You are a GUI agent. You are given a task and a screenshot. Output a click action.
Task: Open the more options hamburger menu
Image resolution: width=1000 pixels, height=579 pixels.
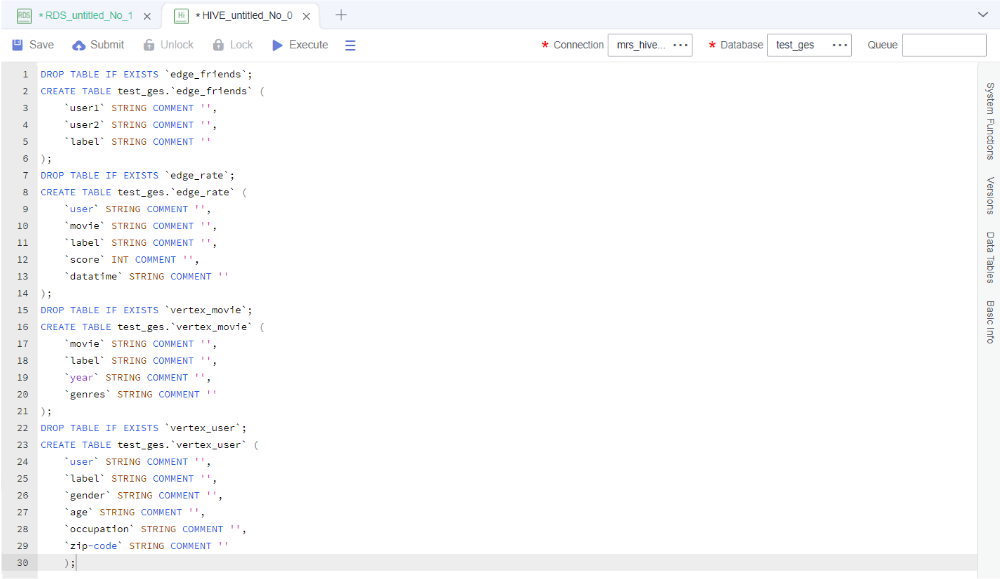tap(350, 45)
